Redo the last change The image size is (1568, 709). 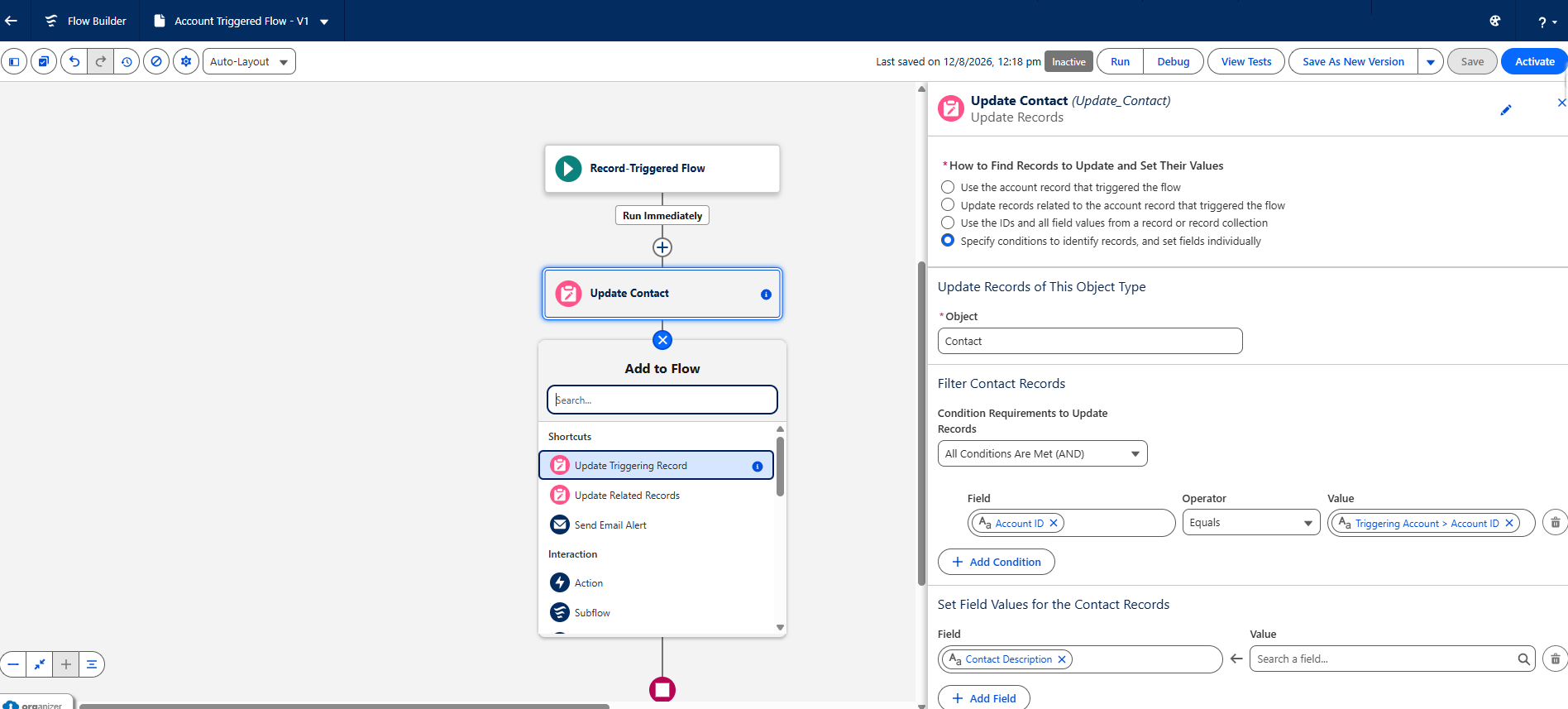(100, 61)
